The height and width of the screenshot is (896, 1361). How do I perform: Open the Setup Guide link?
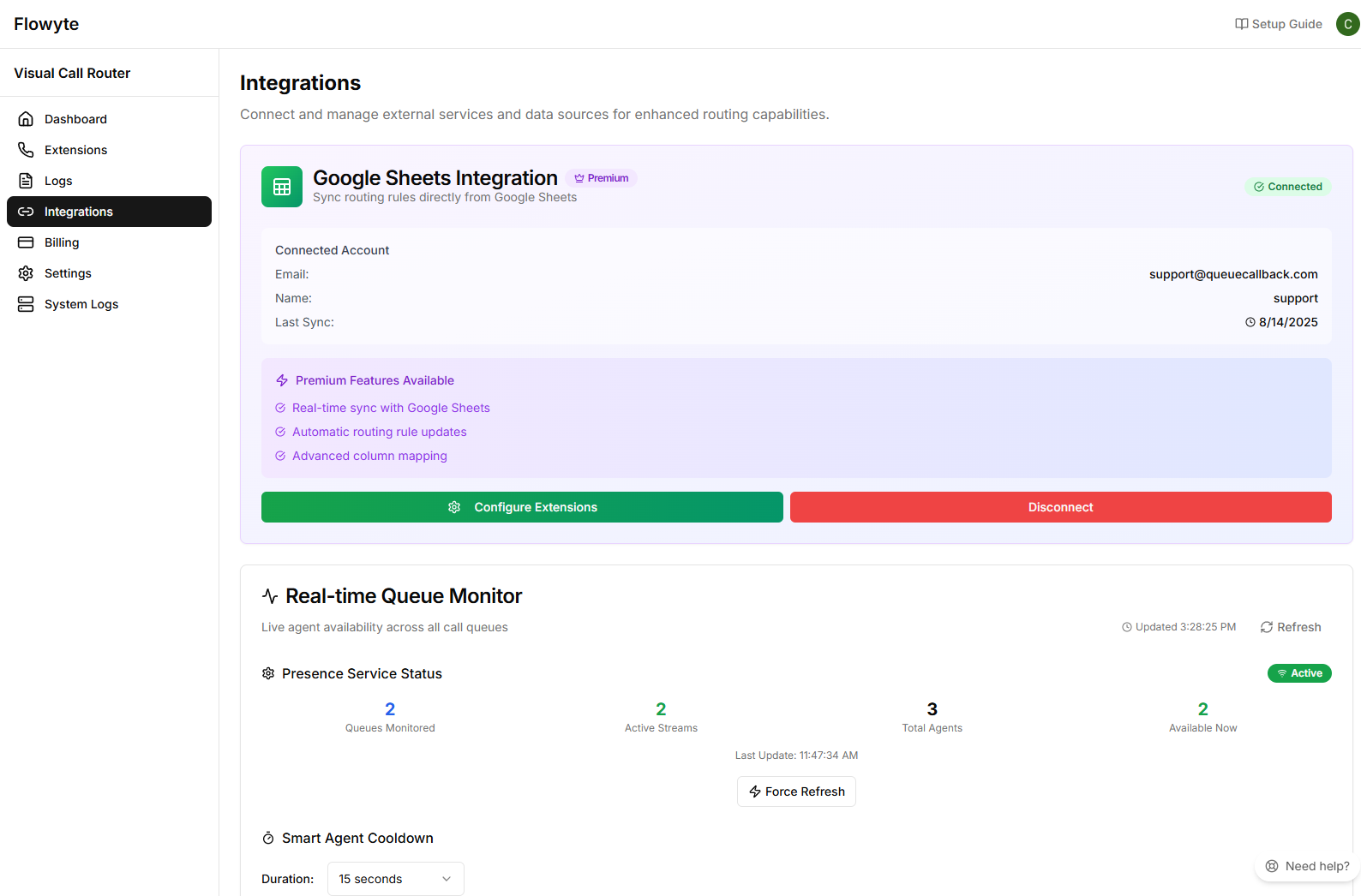coord(1278,24)
